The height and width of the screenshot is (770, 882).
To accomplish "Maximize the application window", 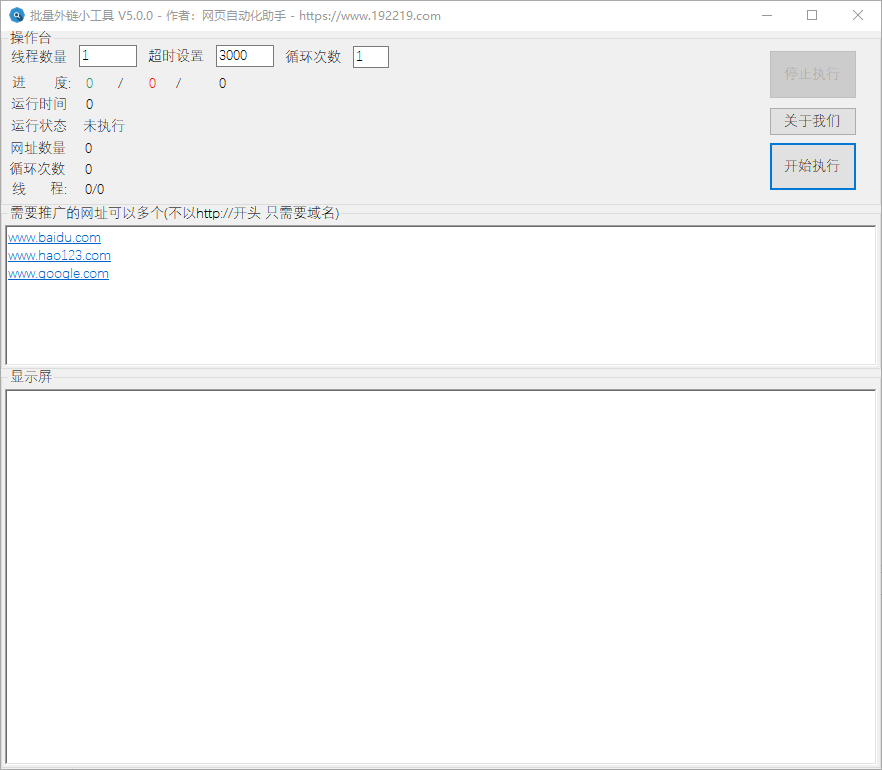I will coord(812,15).
